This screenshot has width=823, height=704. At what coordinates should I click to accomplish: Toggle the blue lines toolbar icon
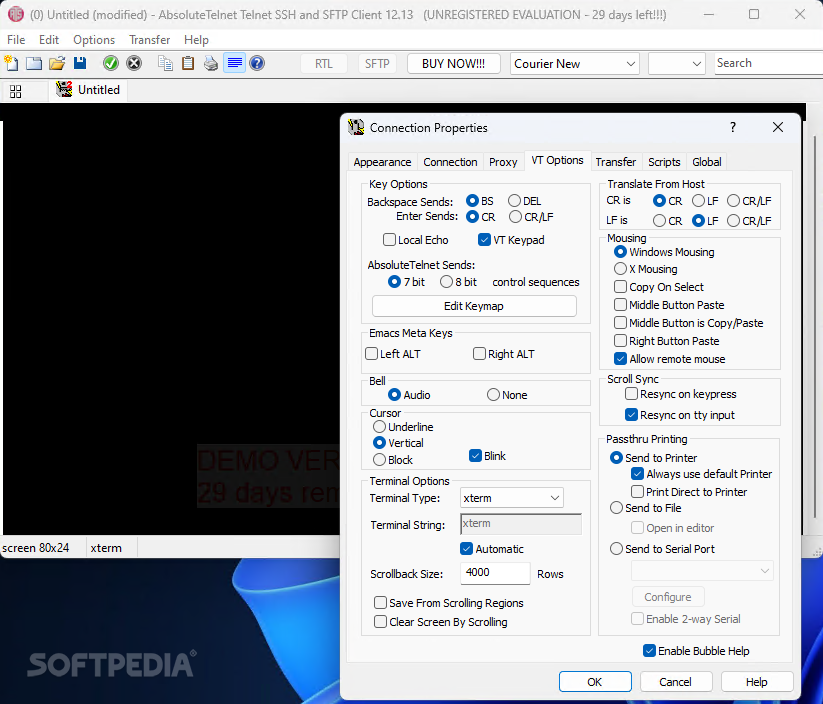coord(235,64)
